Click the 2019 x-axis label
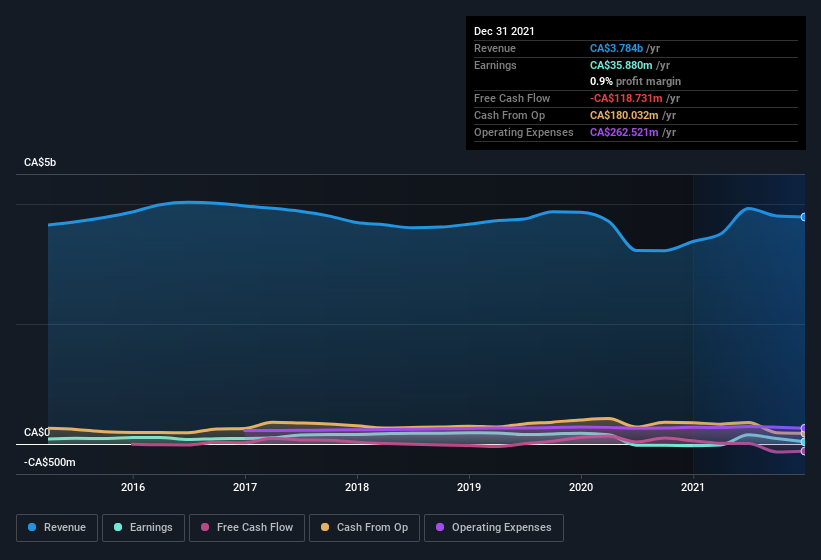Image resolution: width=821 pixels, height=560 pixels. (x=469, y=487)
